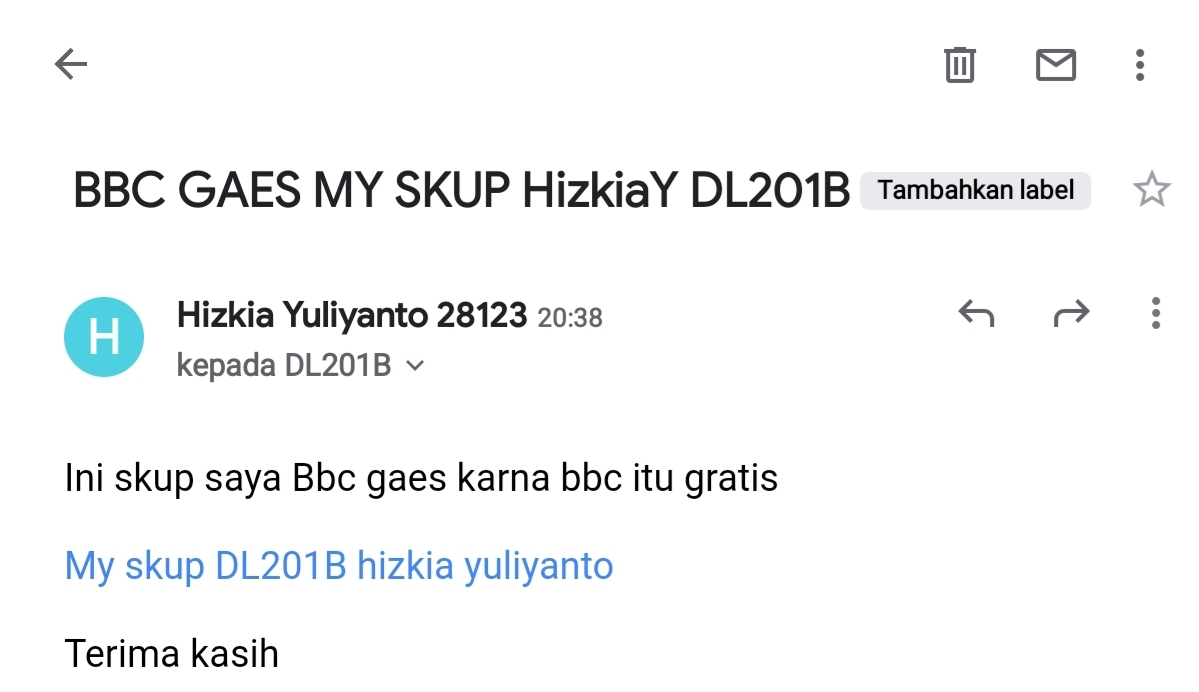1199x692 pixels.
Task: Open the My skup DL201B hizkia yuliyanto link
Action: coord(339,566)
